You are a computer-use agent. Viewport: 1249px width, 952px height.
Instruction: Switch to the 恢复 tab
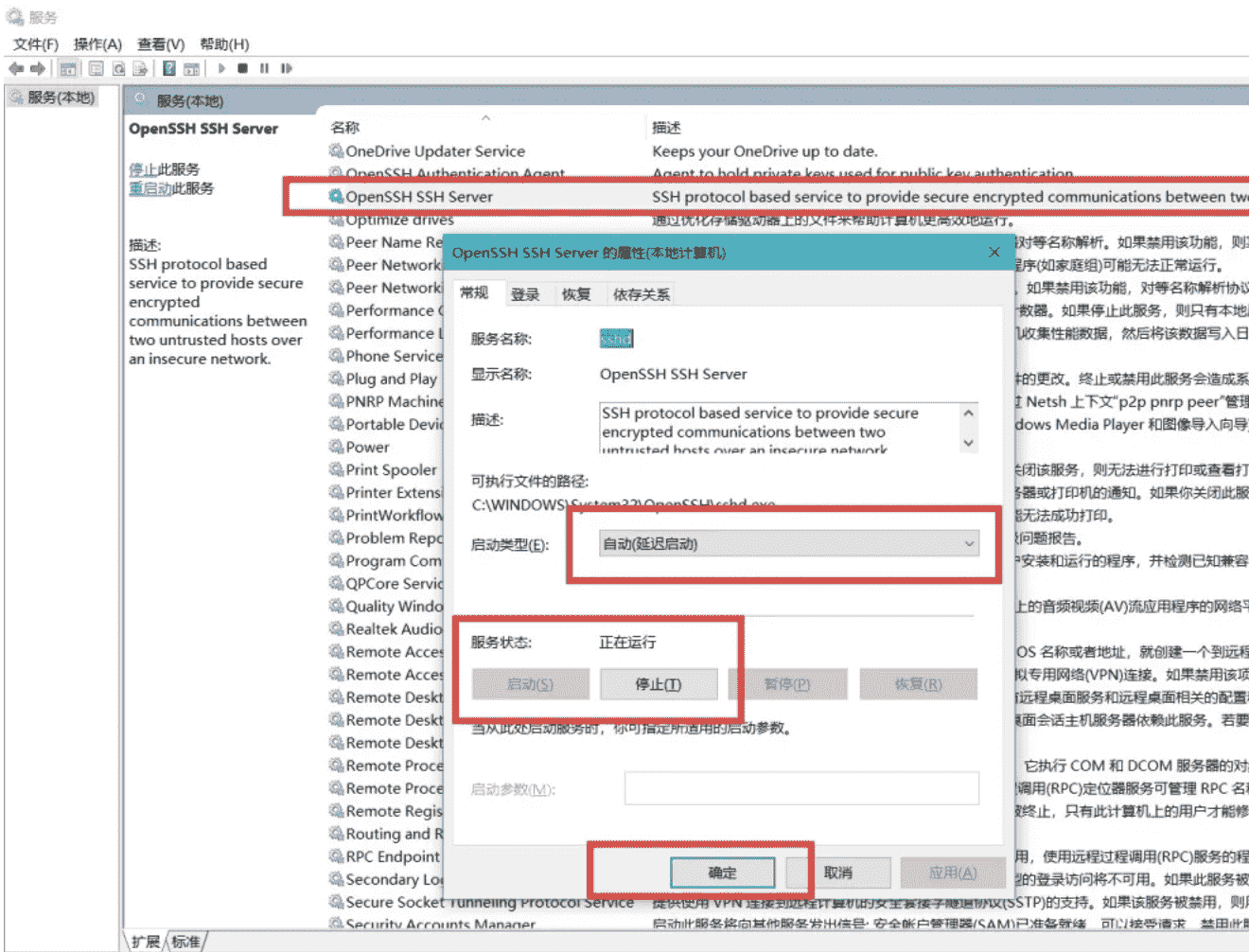click(576, 294)
